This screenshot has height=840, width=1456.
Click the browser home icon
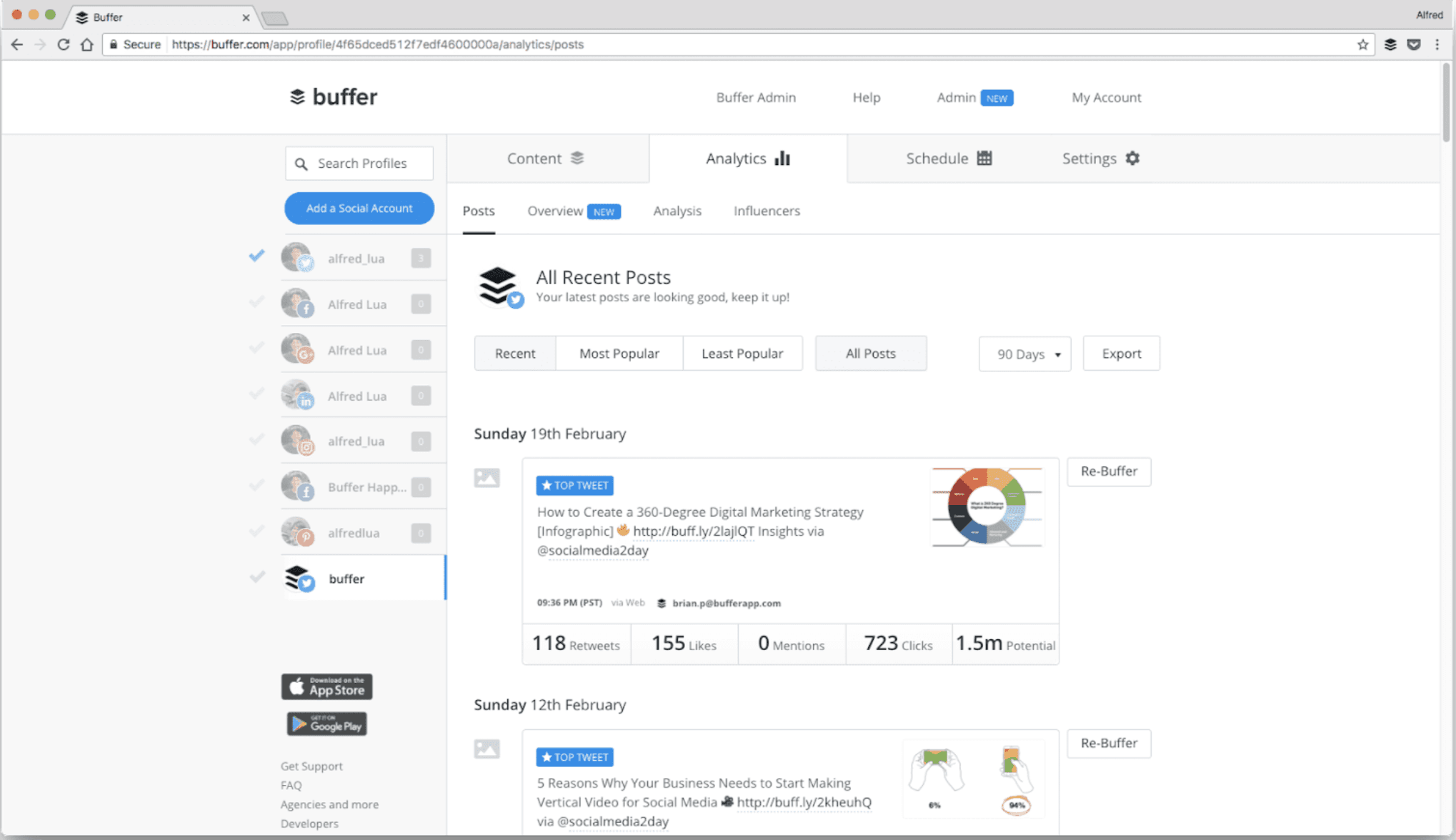pyautogui.click(x=87, y=44)
